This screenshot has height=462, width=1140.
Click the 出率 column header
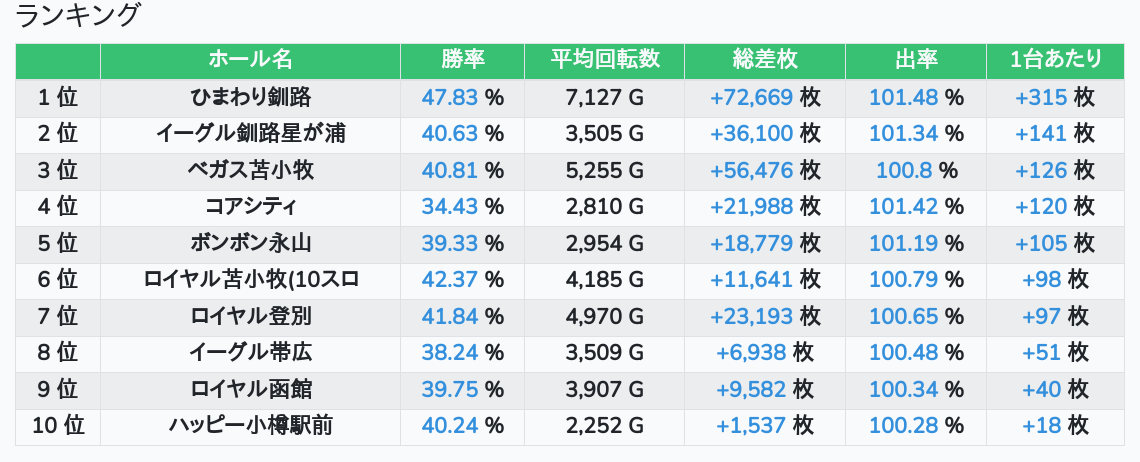pyautogui.click(x=915, y=60)
